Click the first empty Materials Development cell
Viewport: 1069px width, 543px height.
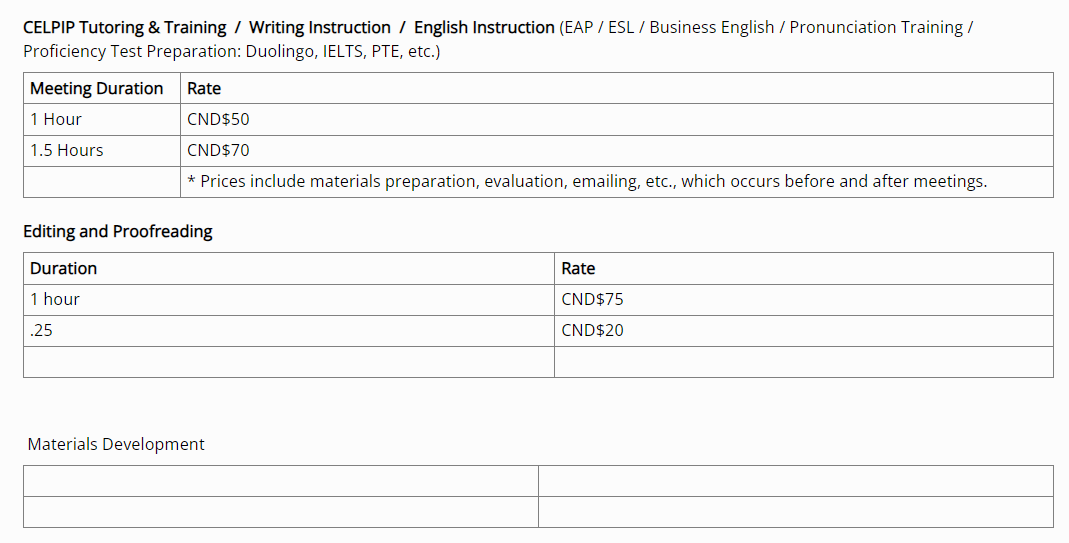(x=280, y=480)
